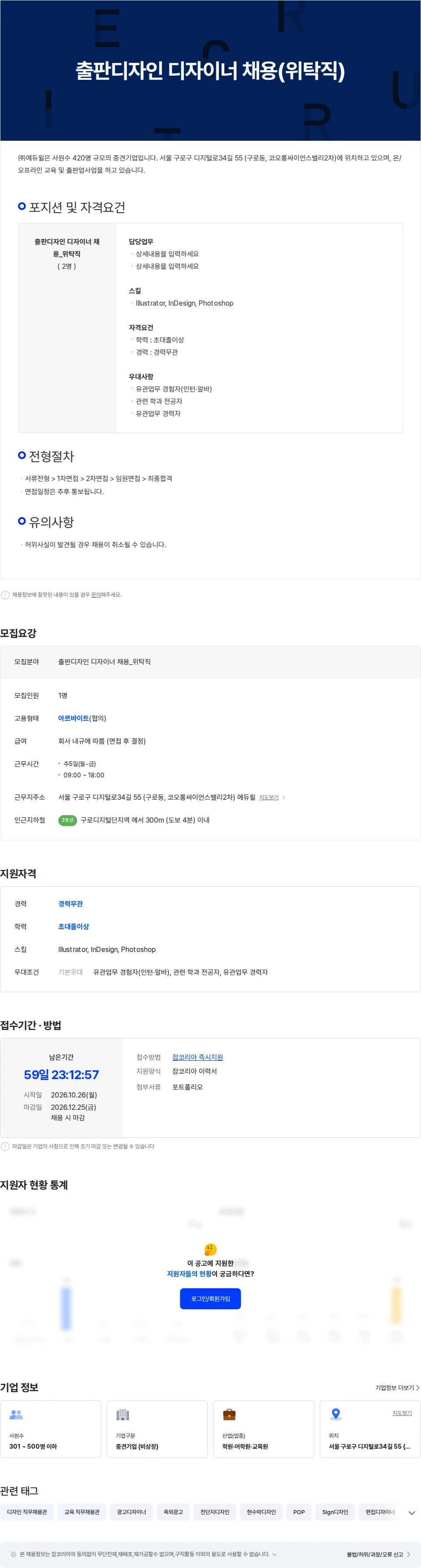
Task: Select the POP tag
Action: point(299,1512)
